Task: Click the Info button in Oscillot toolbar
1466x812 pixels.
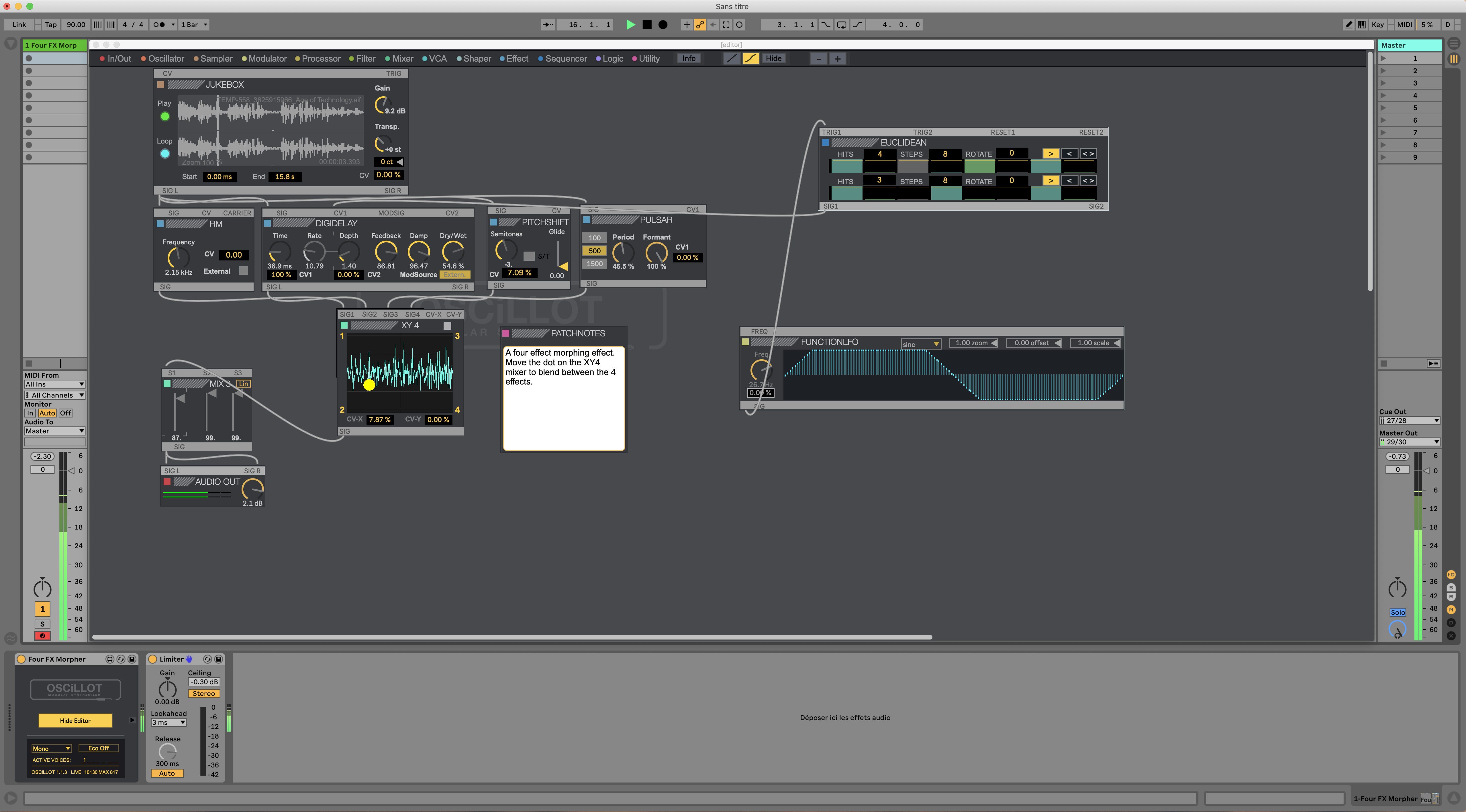Action: pos(689,59)
